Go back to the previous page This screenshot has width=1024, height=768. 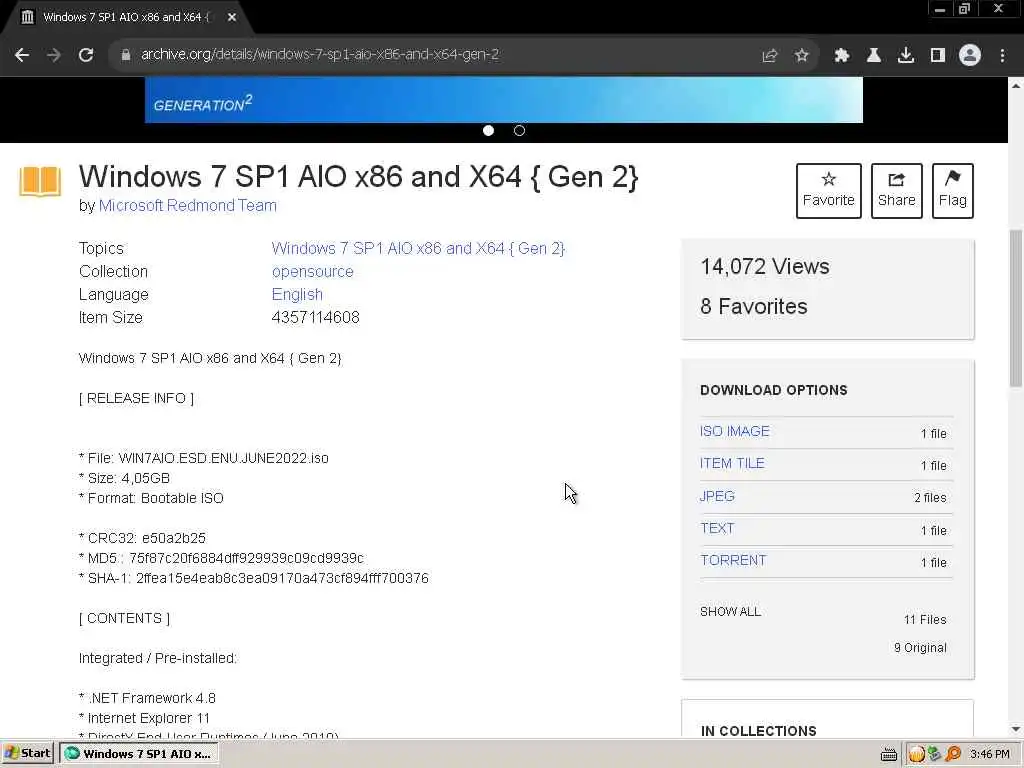tap(22, 55)
